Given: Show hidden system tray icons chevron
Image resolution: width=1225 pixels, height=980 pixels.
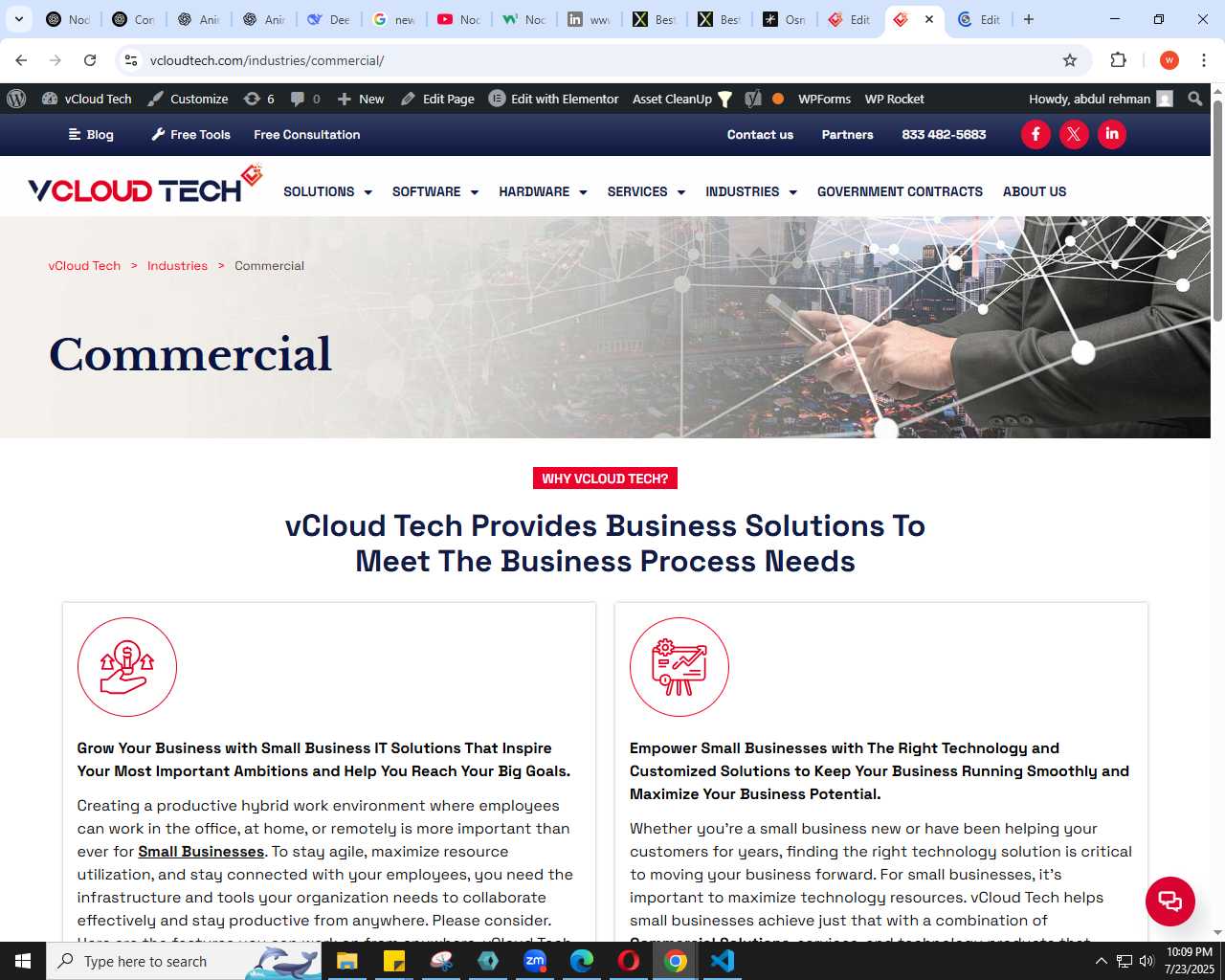Looking at the screenshot, I should (1101, 961).
